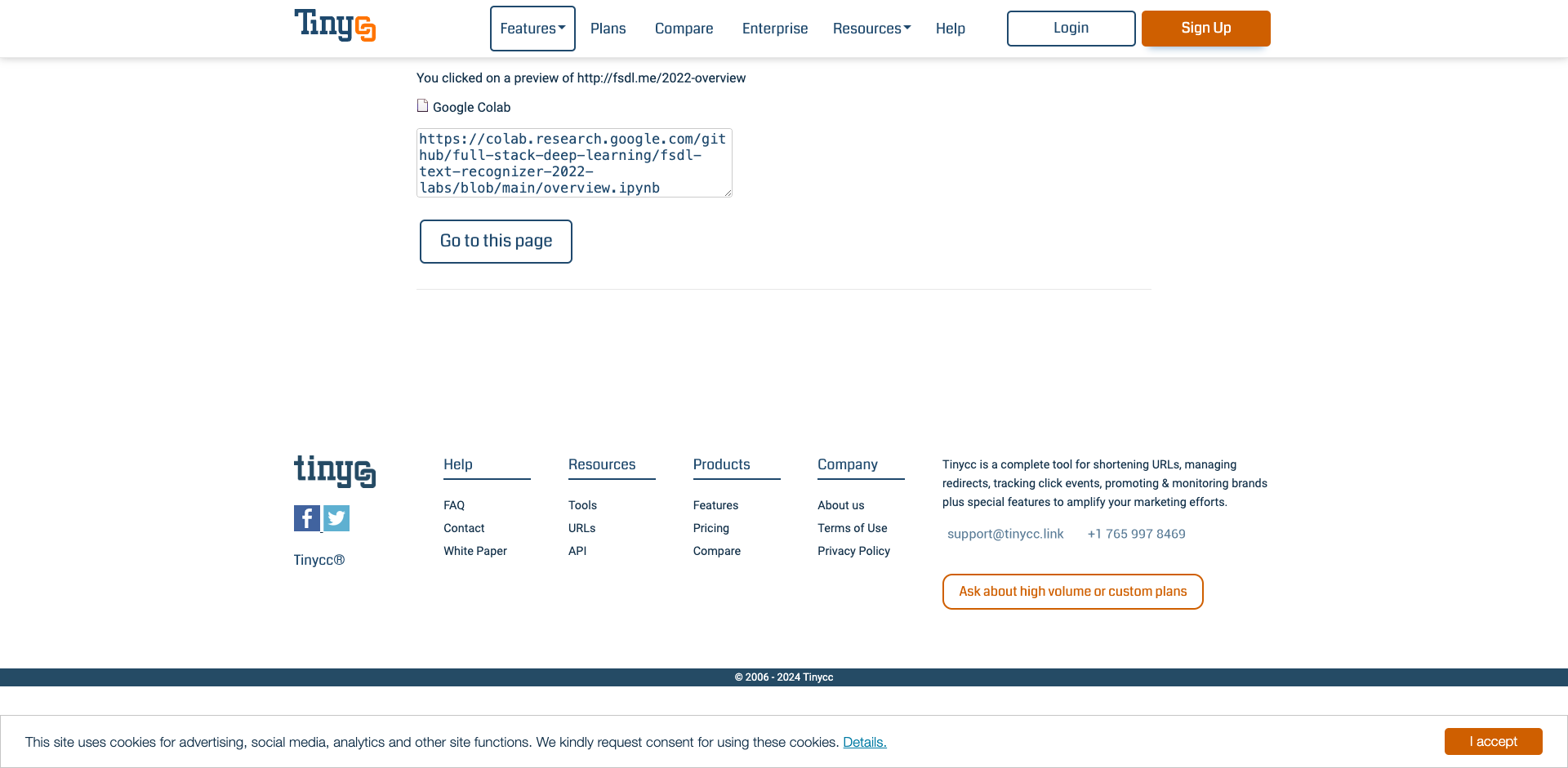Open the Plans nav item

coord(608,29)
